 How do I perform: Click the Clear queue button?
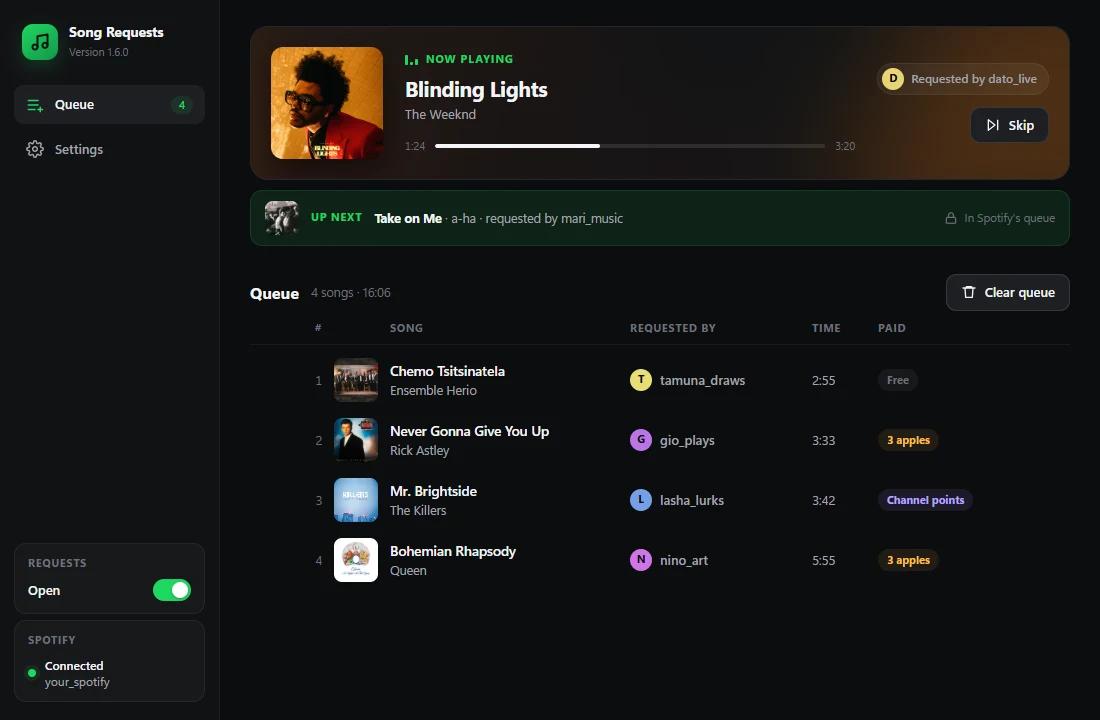point(1007,293)
